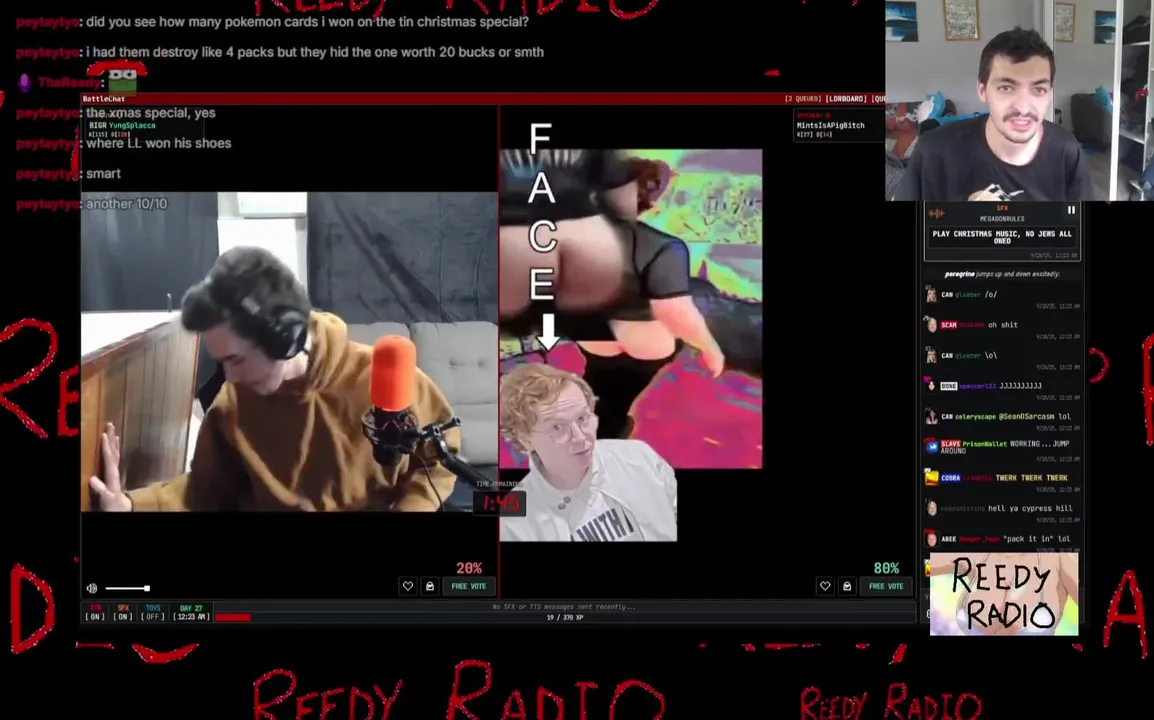Open the [LDRBOARD] leaderboard
1154x720 pixels.
(846, 99)
